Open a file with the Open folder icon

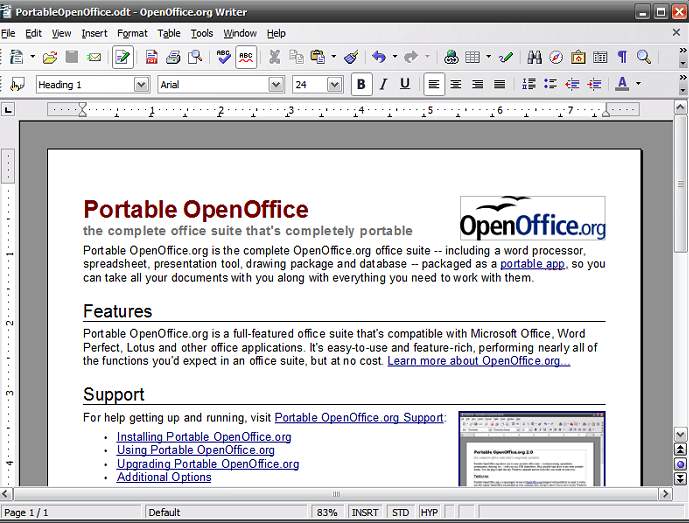(50, 57)
